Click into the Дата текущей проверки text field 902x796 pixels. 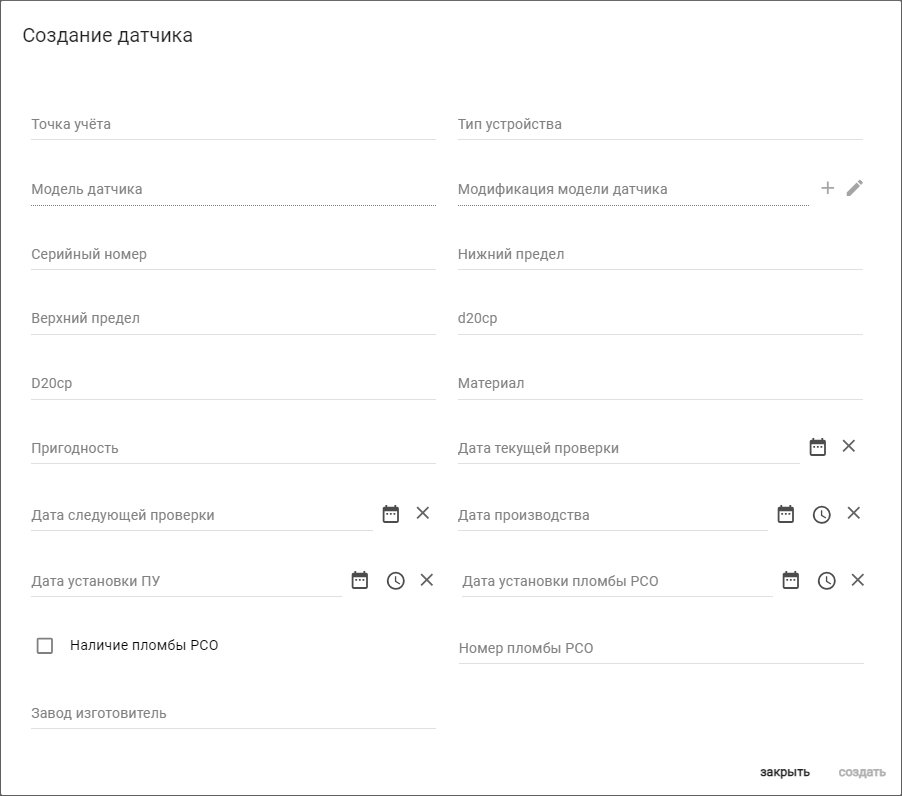click(628, 448)
